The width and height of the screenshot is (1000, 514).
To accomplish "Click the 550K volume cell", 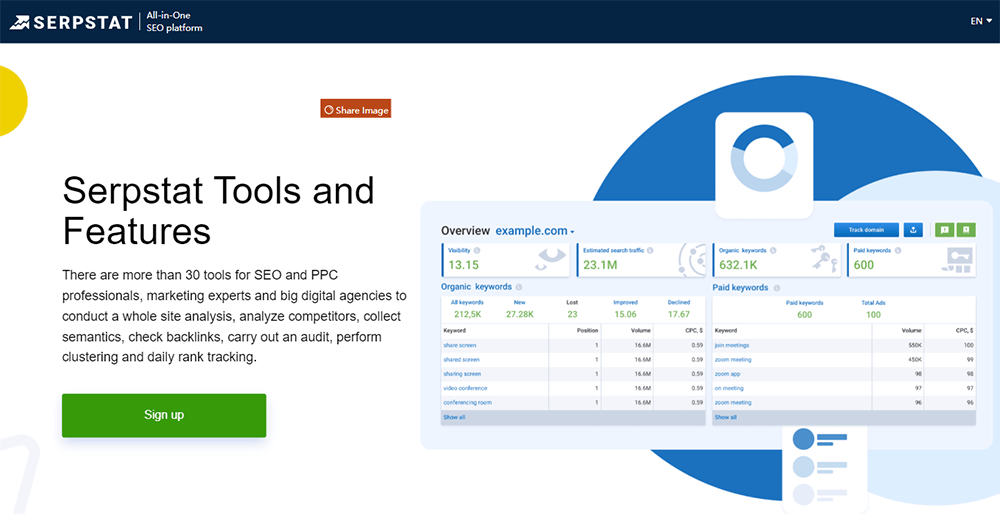I will tap(915, 345).
